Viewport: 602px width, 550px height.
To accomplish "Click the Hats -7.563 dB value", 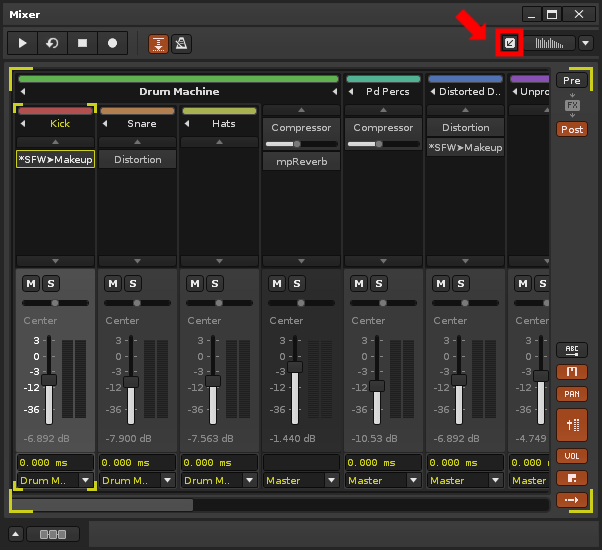I will 210,438.
